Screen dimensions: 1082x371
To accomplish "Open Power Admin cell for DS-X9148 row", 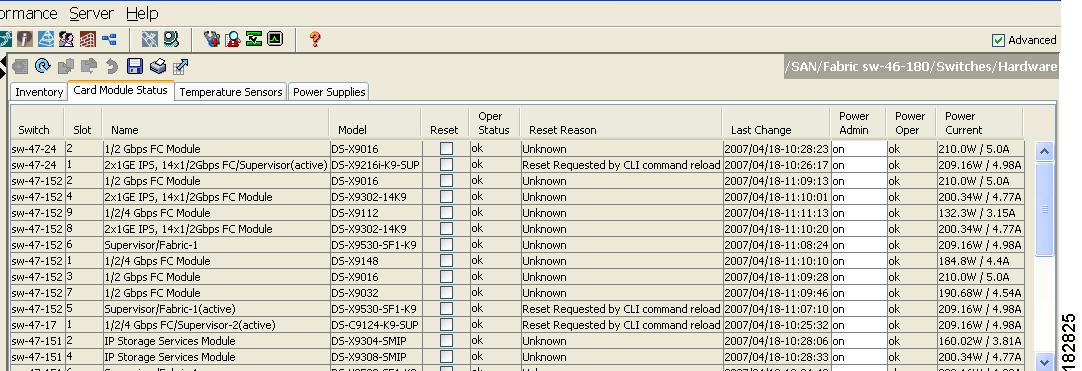I will pyautogui.click(x=858, y=261).
